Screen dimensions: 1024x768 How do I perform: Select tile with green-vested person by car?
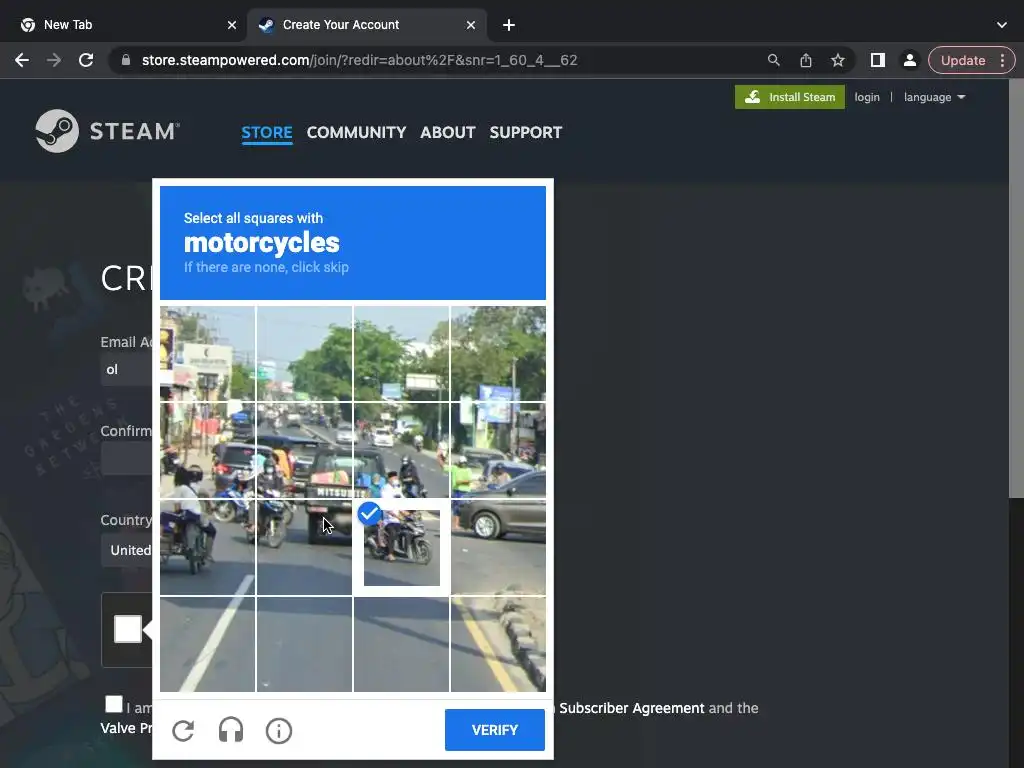tap(498, 451)
